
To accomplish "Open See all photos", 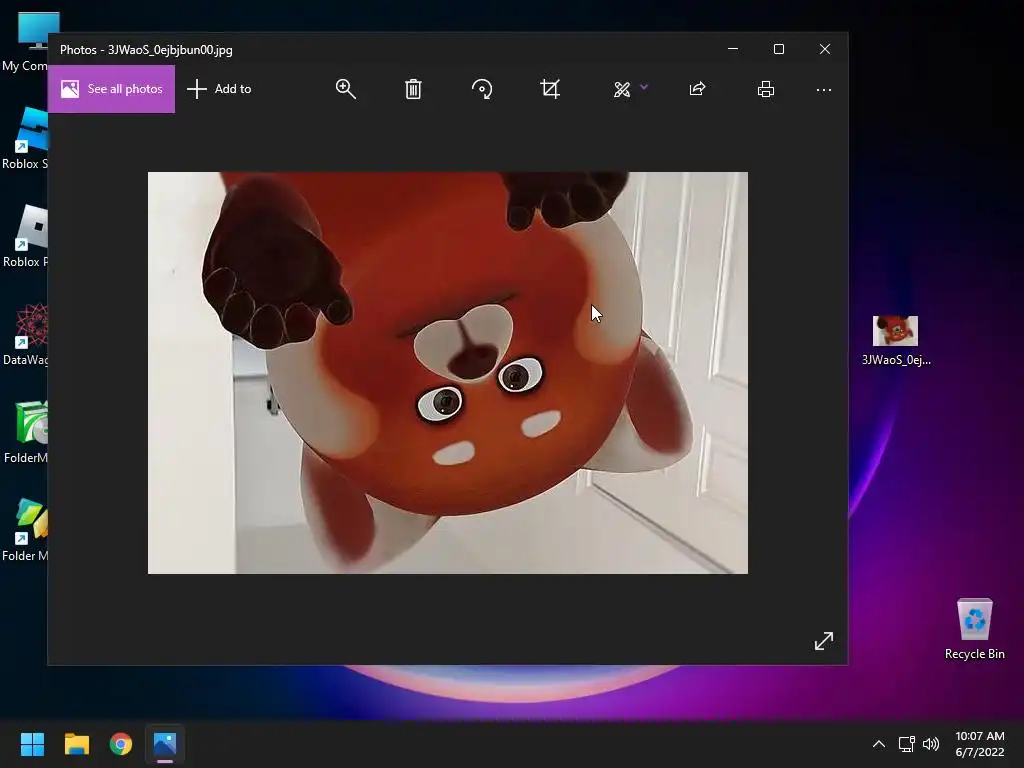I will click(x=112, y=89).
